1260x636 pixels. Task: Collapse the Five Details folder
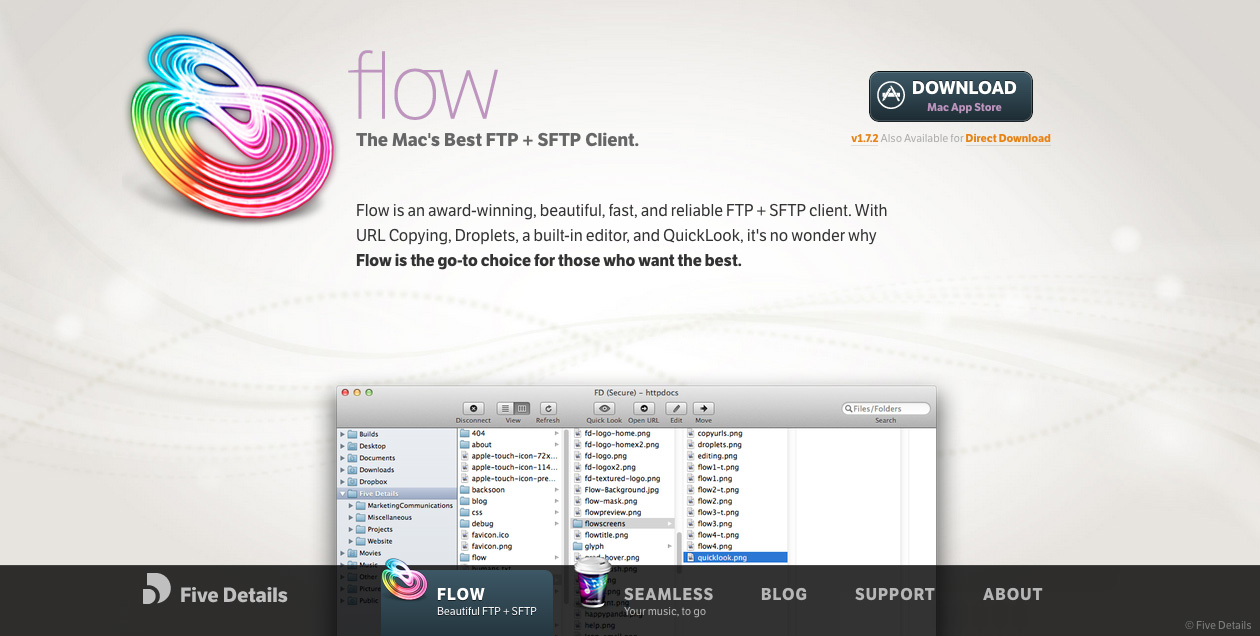(343, 494)
